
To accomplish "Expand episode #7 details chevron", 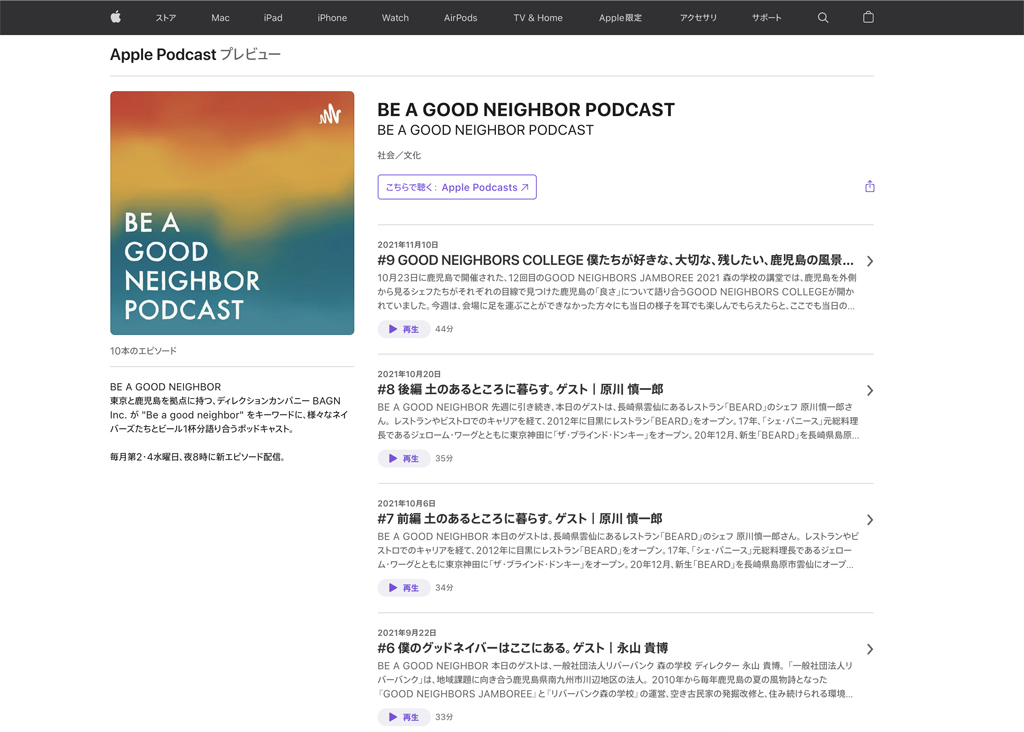I will point(869,520).
